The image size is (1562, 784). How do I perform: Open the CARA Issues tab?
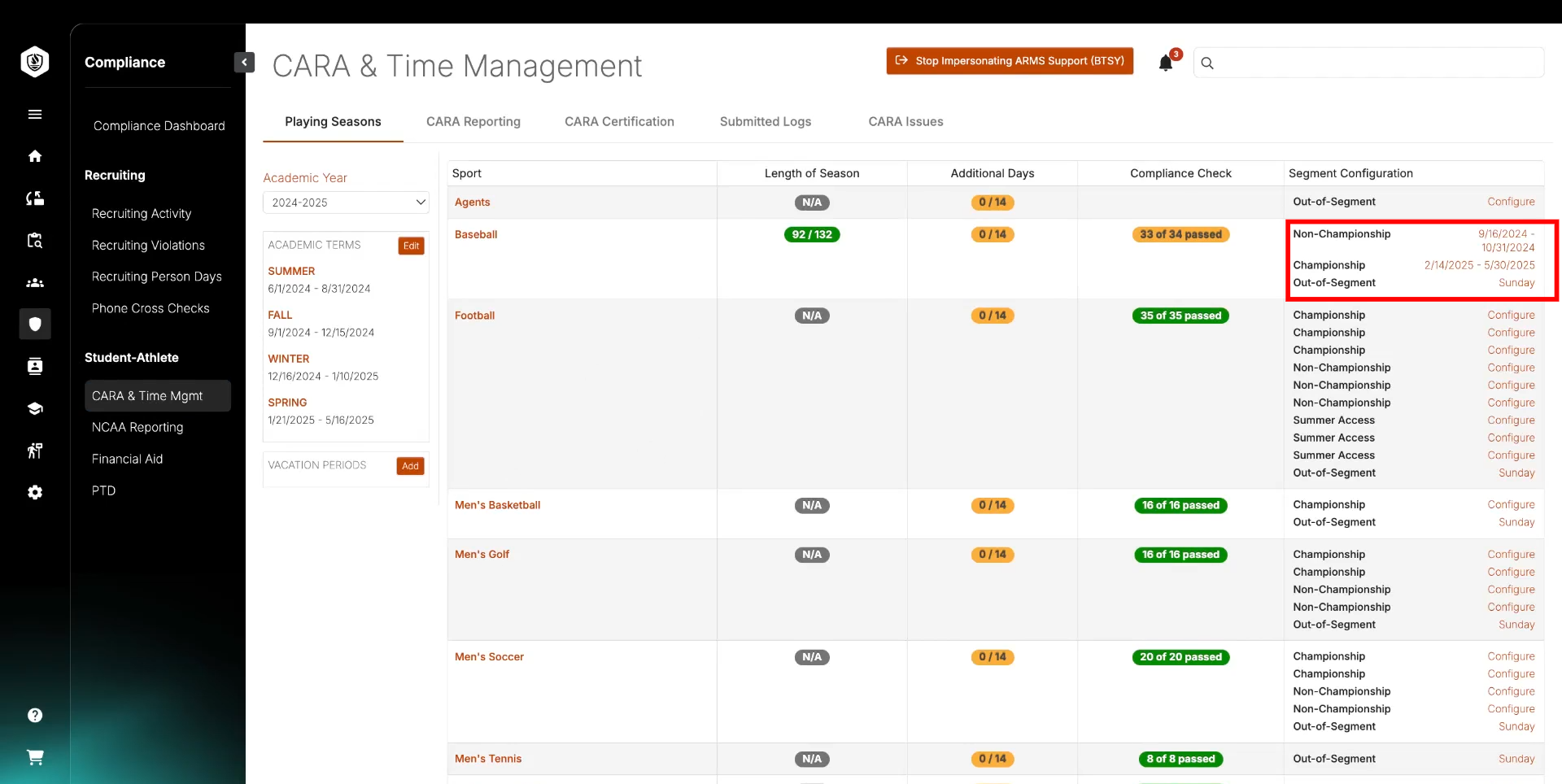click(x=905, y=122)
